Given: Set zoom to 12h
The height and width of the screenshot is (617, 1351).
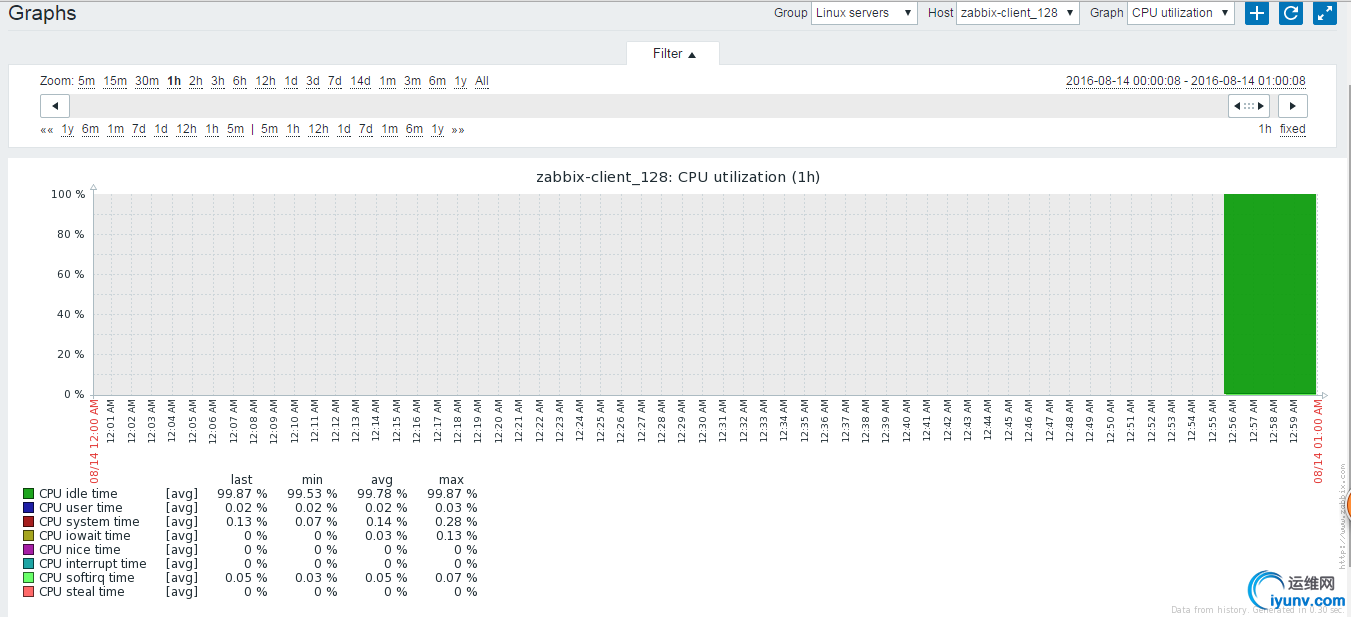Looking at the screenshot, I should (x=265, y=81).
